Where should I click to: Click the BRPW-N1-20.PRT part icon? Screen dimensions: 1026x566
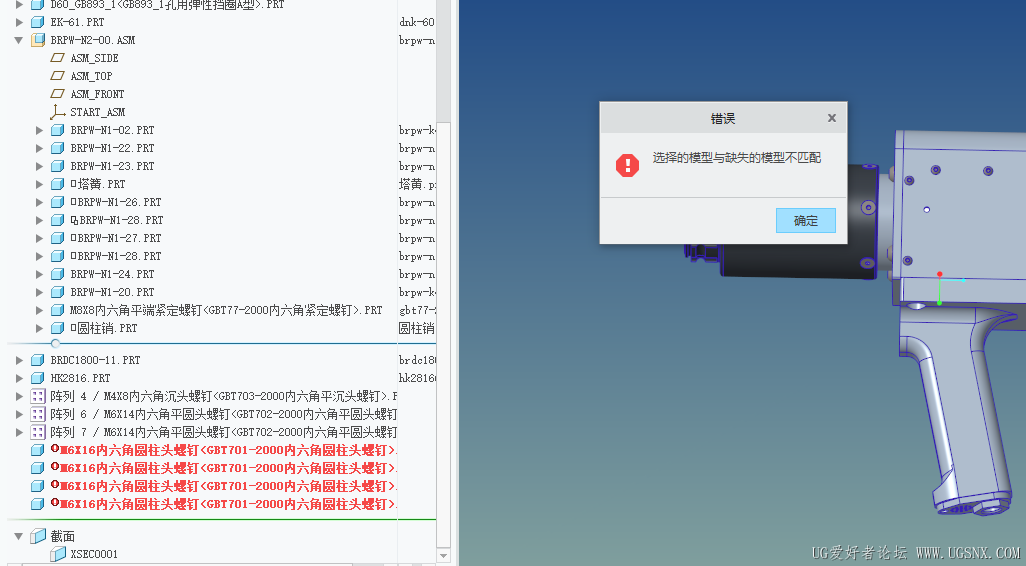point(58,292)
